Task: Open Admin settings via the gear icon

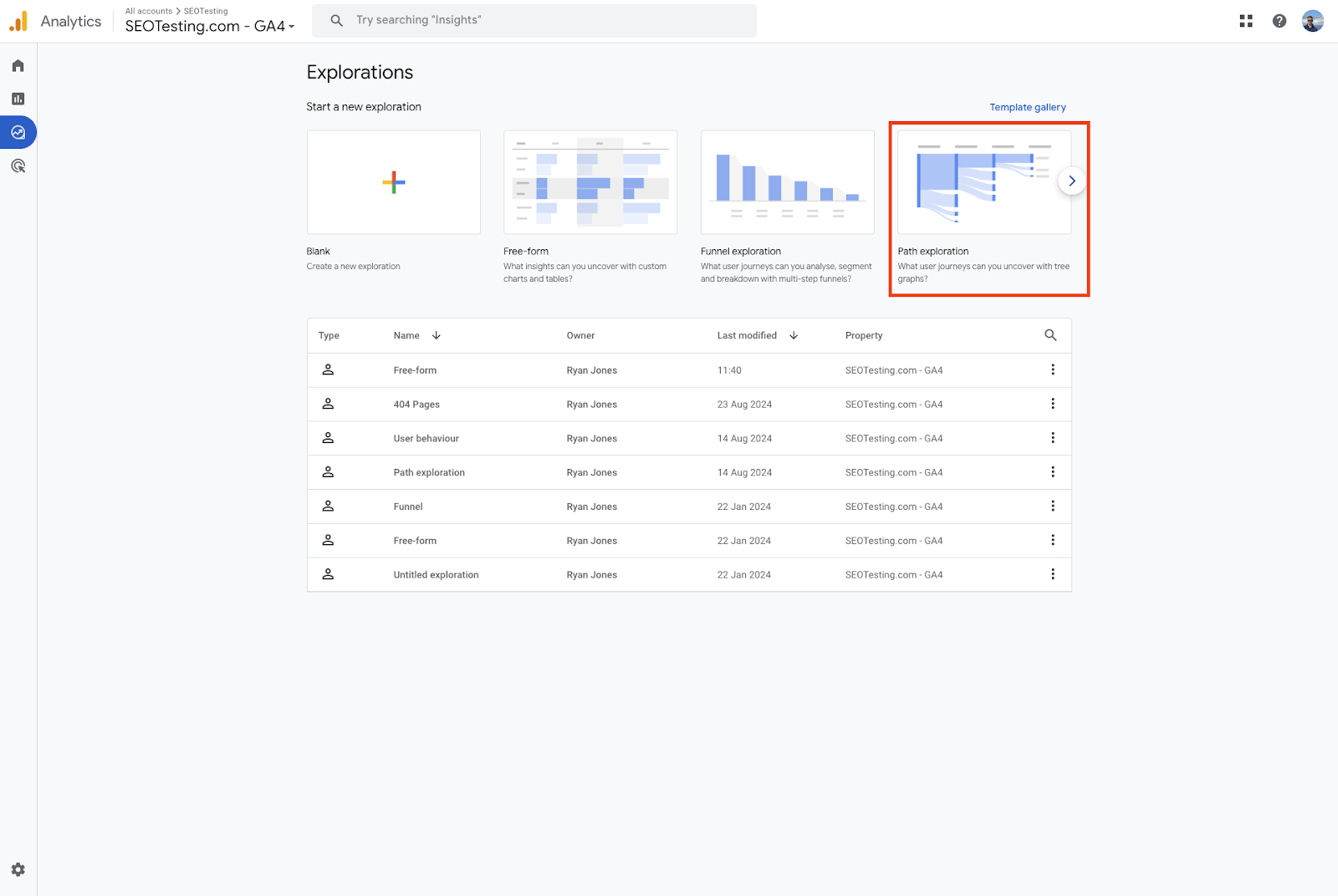Action: [x=18, y=869]
